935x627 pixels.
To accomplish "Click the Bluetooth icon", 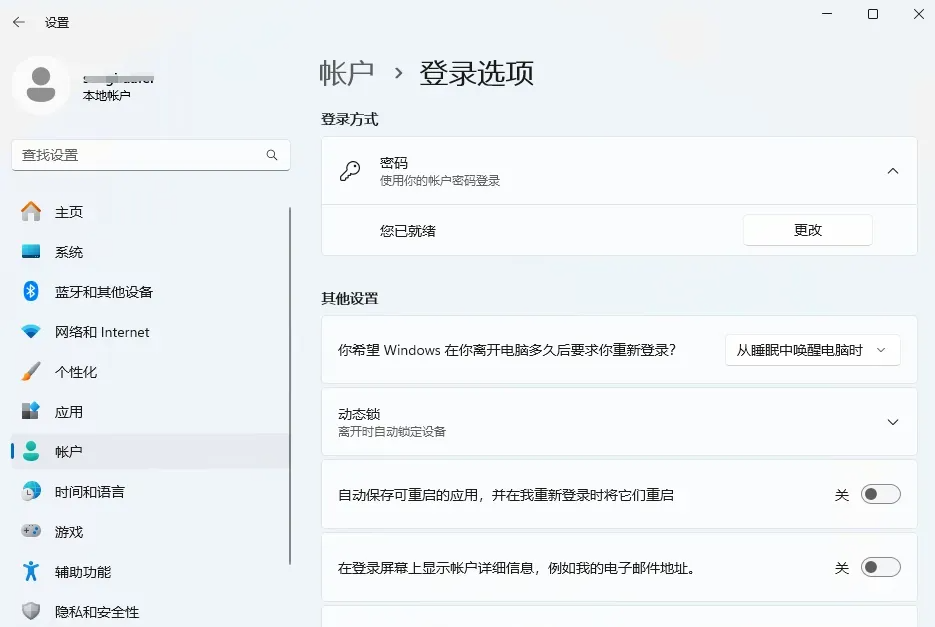I will pos(31,292).
